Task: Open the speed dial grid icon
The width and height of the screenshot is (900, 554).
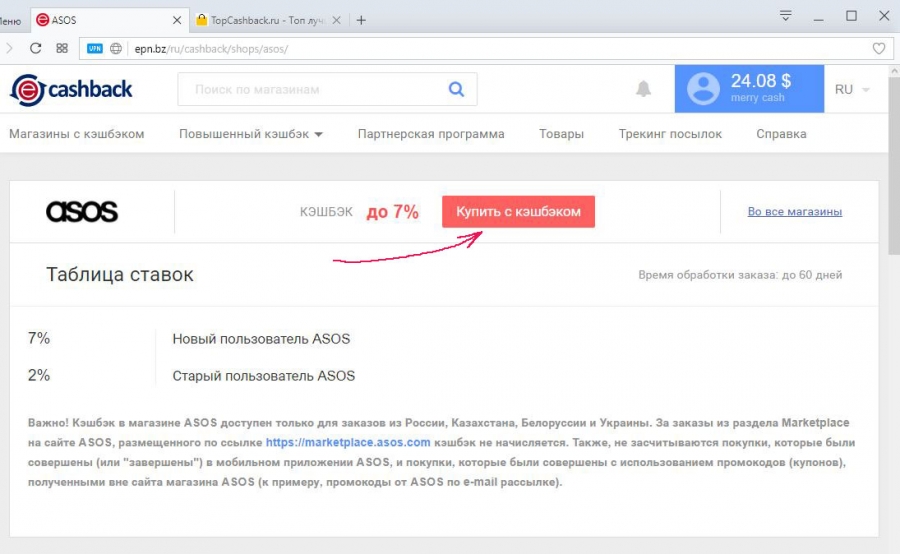Action: [62, 49]
